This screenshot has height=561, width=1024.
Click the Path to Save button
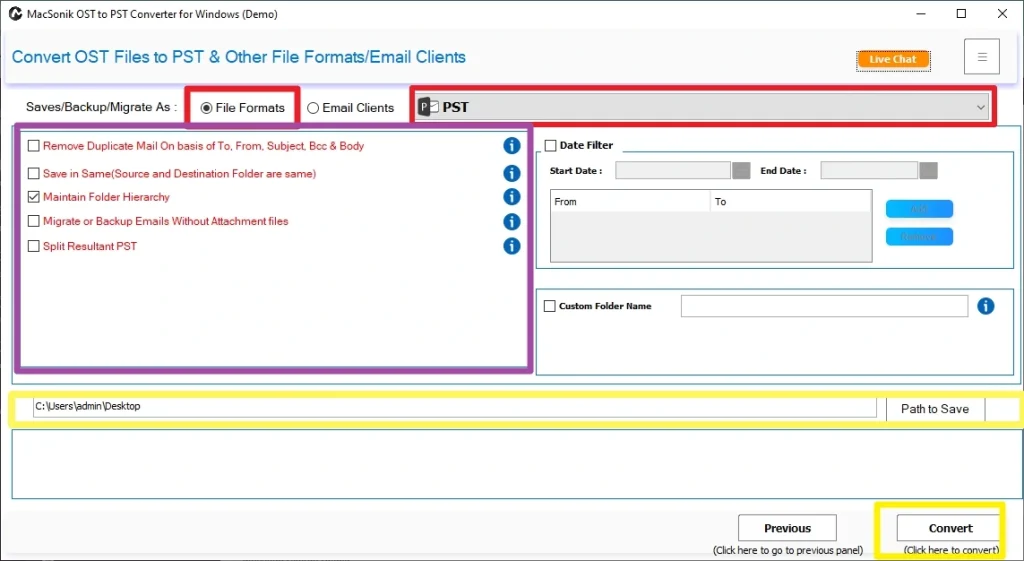click(x=934, y=408)
